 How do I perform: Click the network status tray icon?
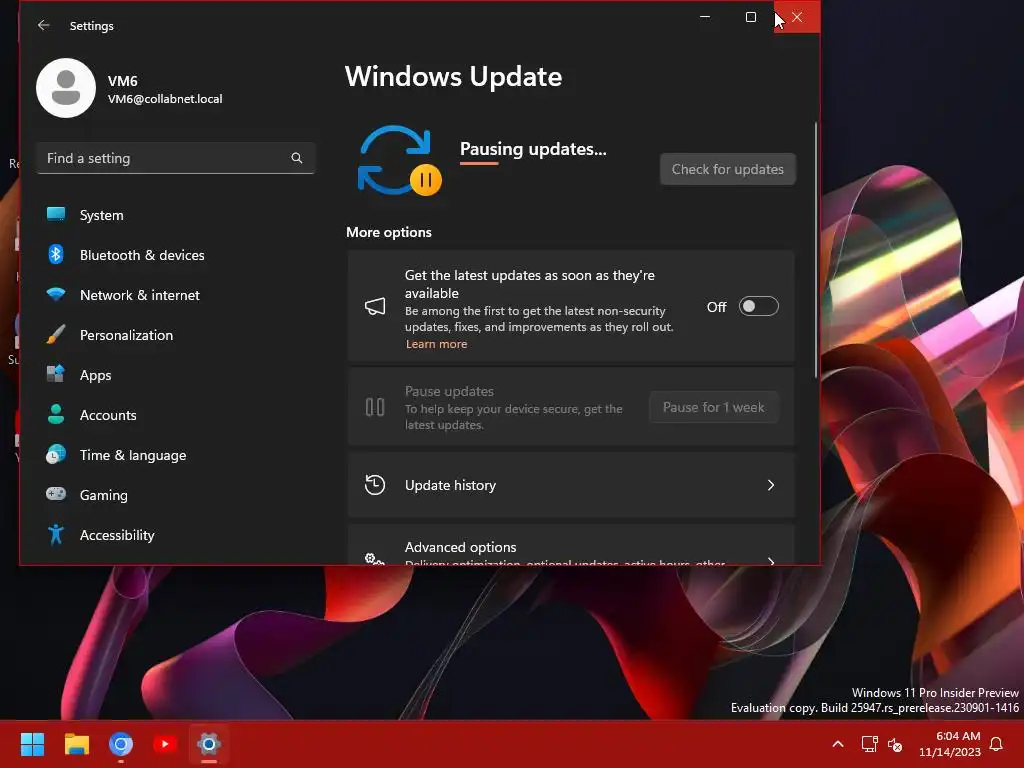click(869, 744)
